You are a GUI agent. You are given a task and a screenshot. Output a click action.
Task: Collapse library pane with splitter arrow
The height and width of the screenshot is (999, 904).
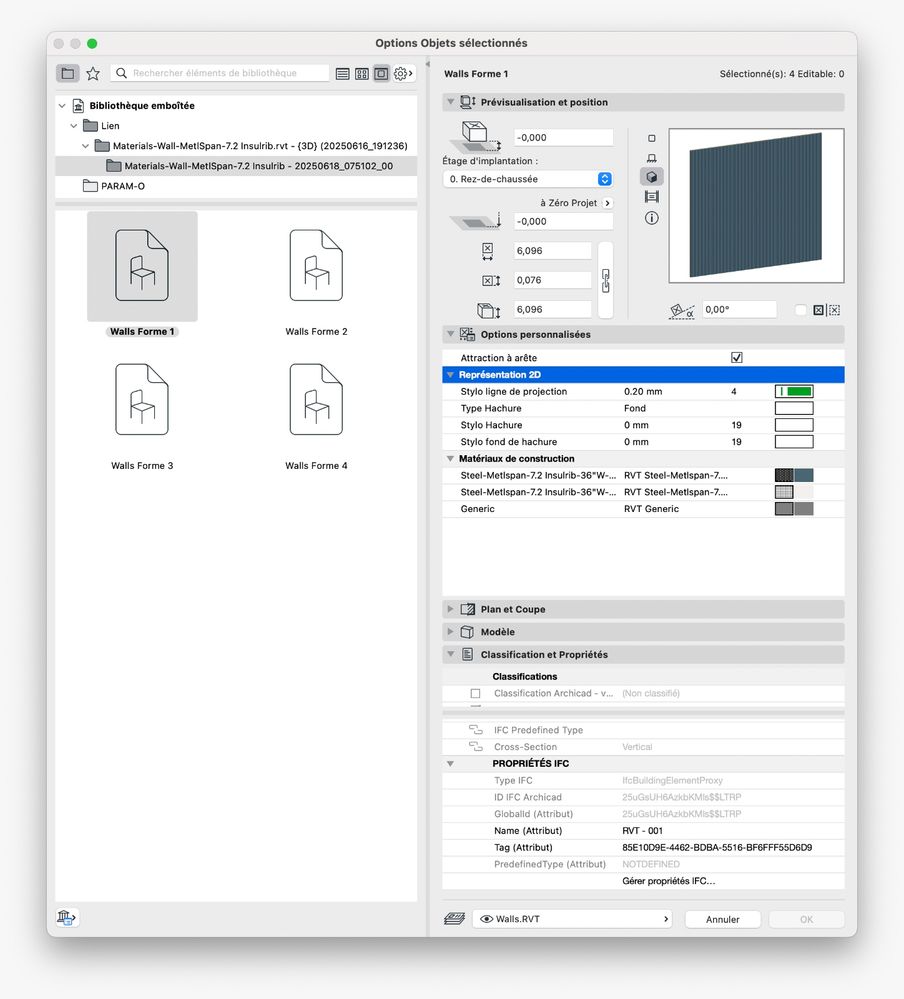click(428, 64)
